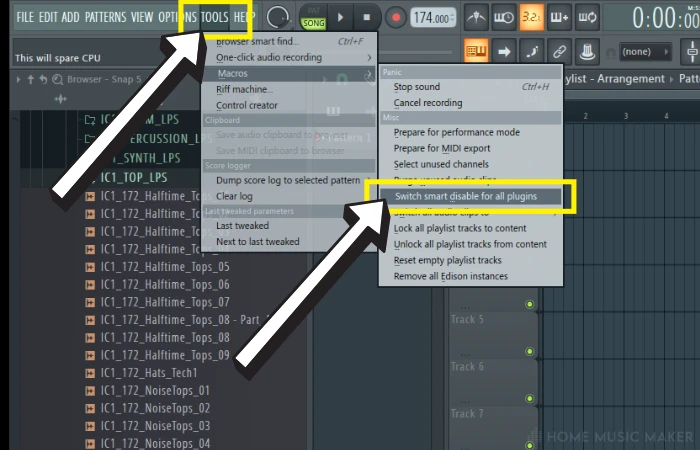
Task: Select Dump score log to selected pattern
Action: [x=289, y=180]
